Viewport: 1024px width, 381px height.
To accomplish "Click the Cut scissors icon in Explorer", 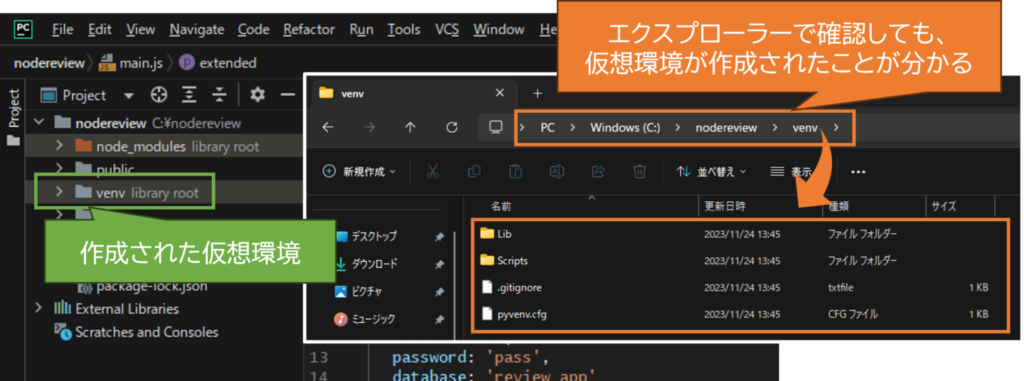I will [432, 171].
